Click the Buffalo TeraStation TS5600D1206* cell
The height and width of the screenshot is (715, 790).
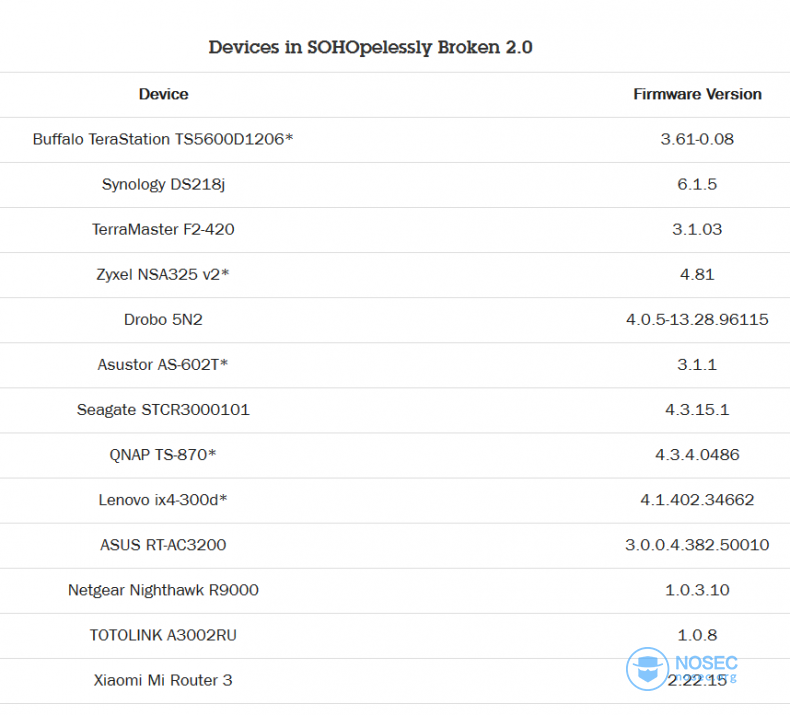163,139
